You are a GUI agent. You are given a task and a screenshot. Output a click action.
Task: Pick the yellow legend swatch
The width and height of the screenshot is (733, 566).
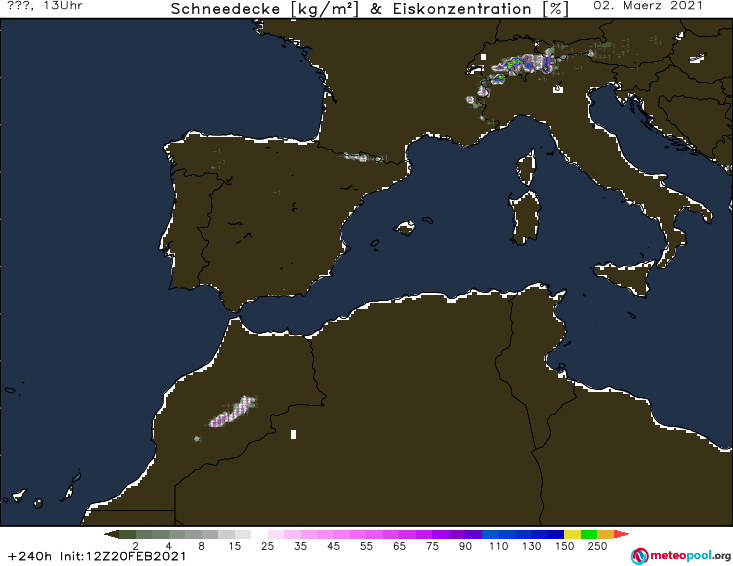(x=572, y=534)
